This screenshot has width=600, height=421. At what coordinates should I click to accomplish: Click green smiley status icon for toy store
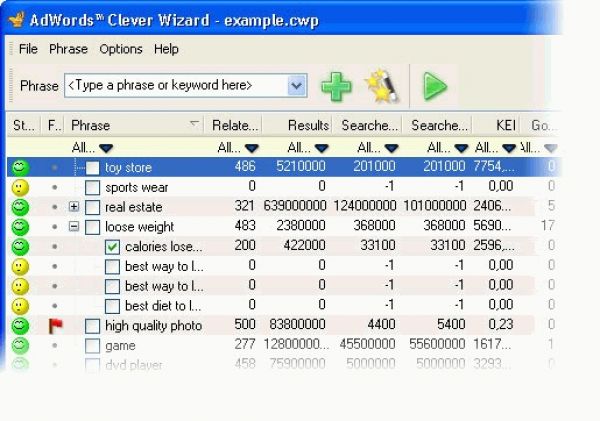[20, 167]
